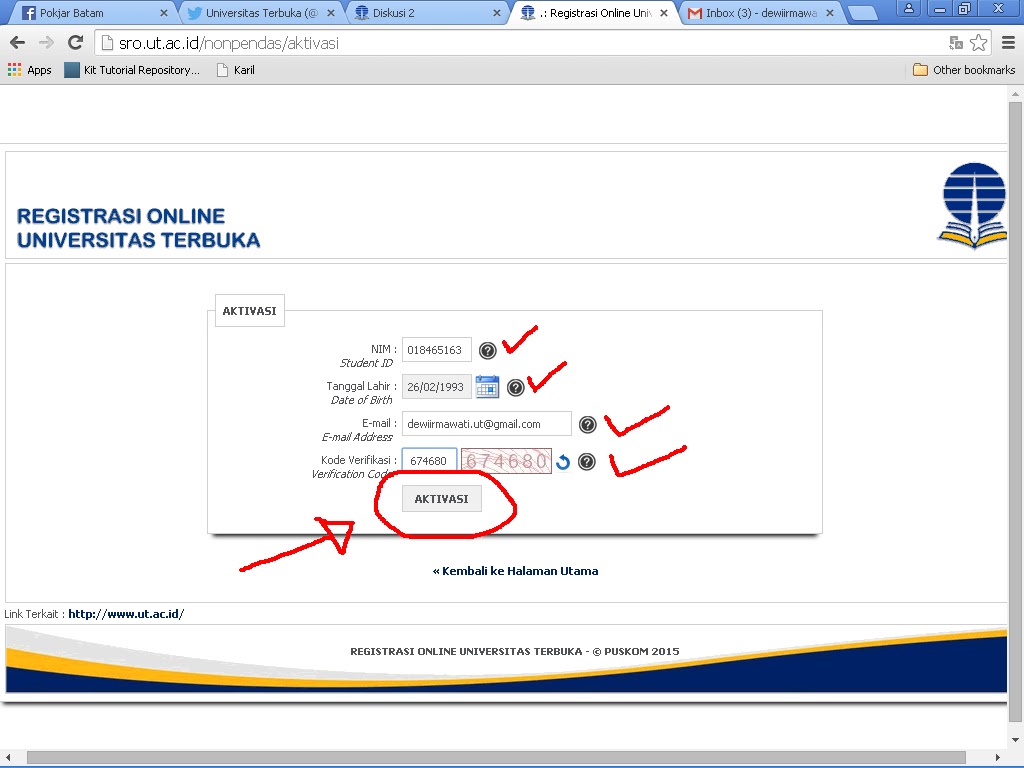This screenshot has height=768, width=1024.
Task: Close the Registrasi Online tab
Action: (664, 13)
